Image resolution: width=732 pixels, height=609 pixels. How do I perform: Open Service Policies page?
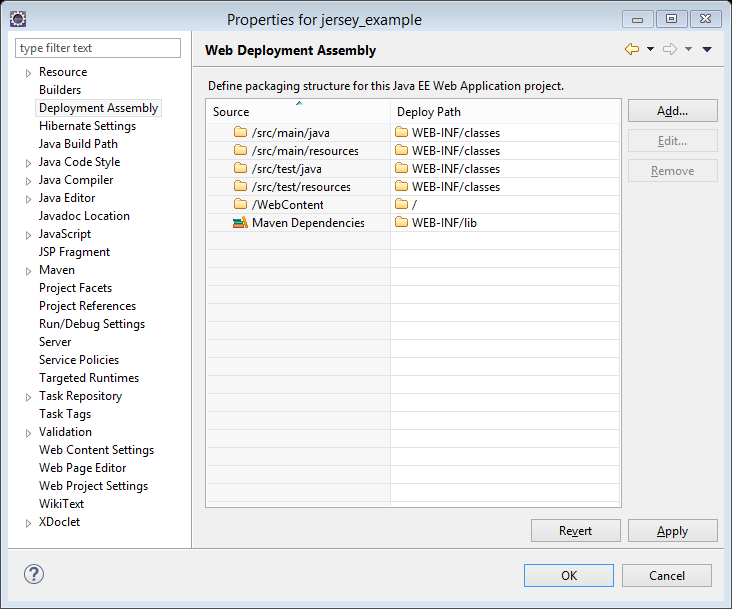point(79,360)
